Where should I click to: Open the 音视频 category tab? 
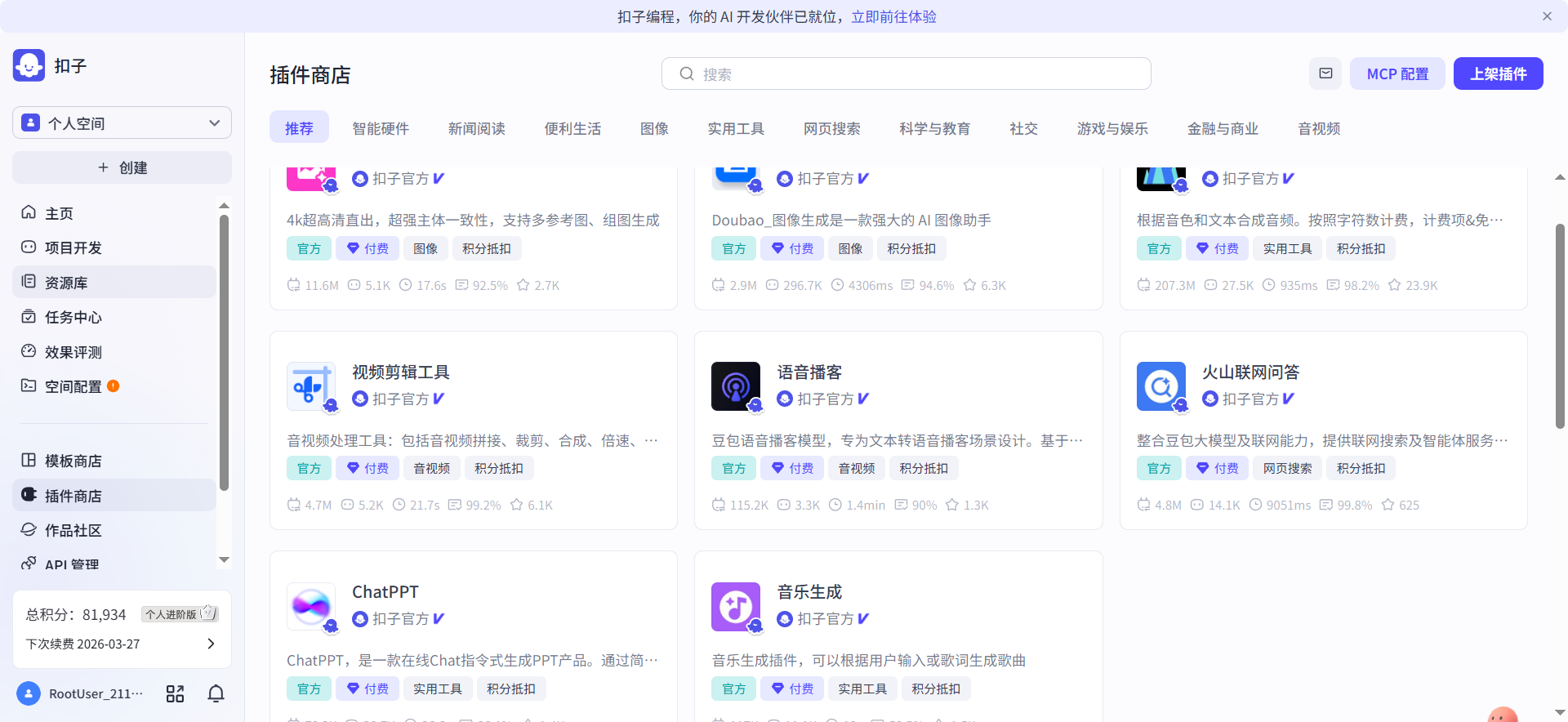pos(1319,128)
